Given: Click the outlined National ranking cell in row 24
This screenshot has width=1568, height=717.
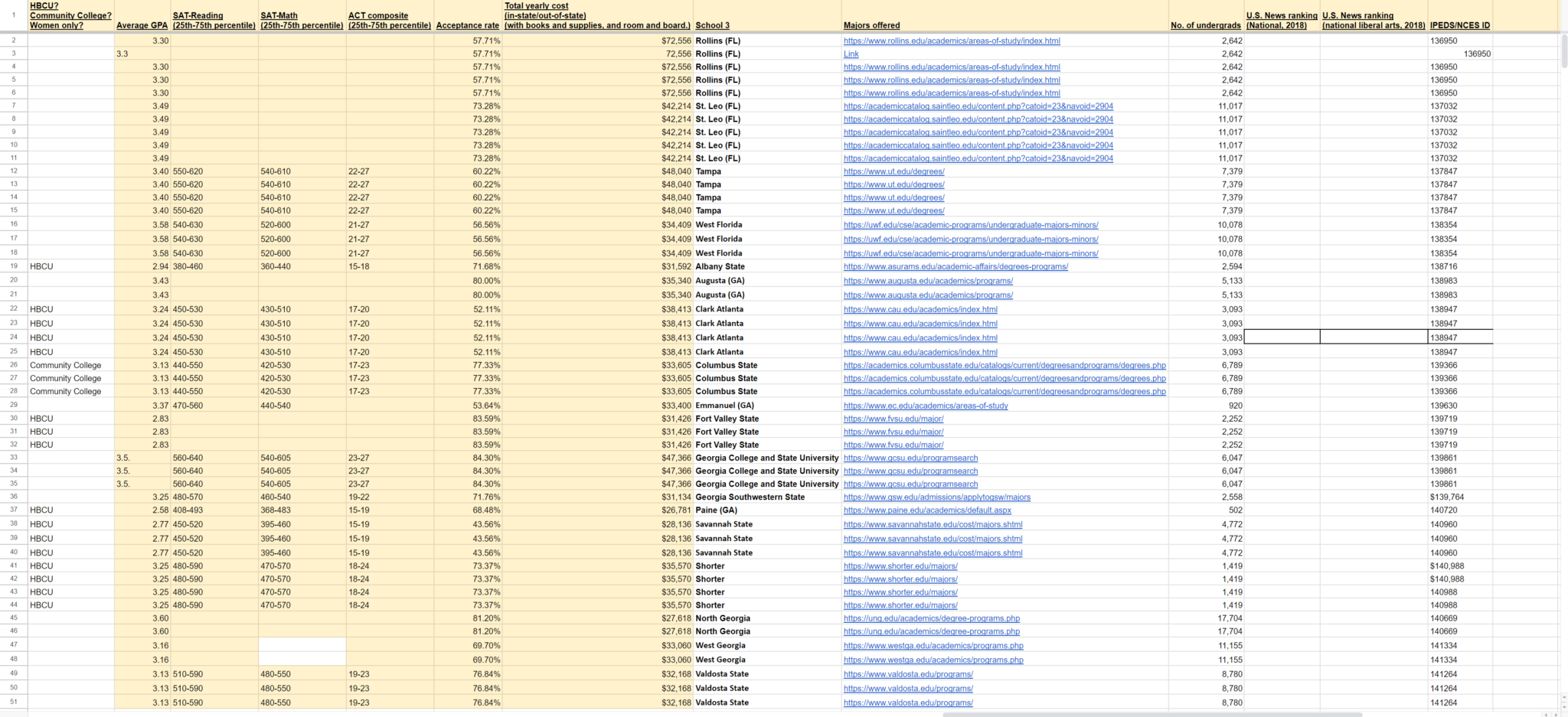Looking at the screenshot, I should 1282,337.
